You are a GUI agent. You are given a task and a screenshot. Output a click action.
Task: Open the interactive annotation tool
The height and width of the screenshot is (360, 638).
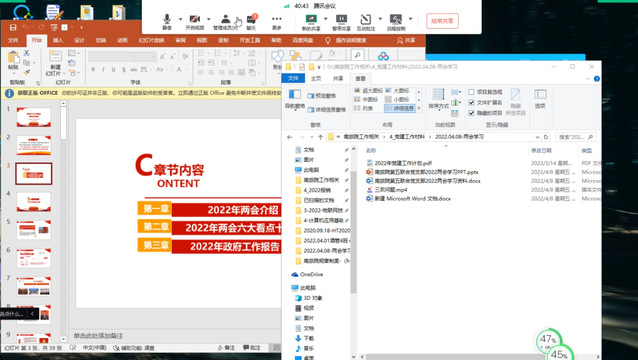pyautogui.click(x=365, y=22)
